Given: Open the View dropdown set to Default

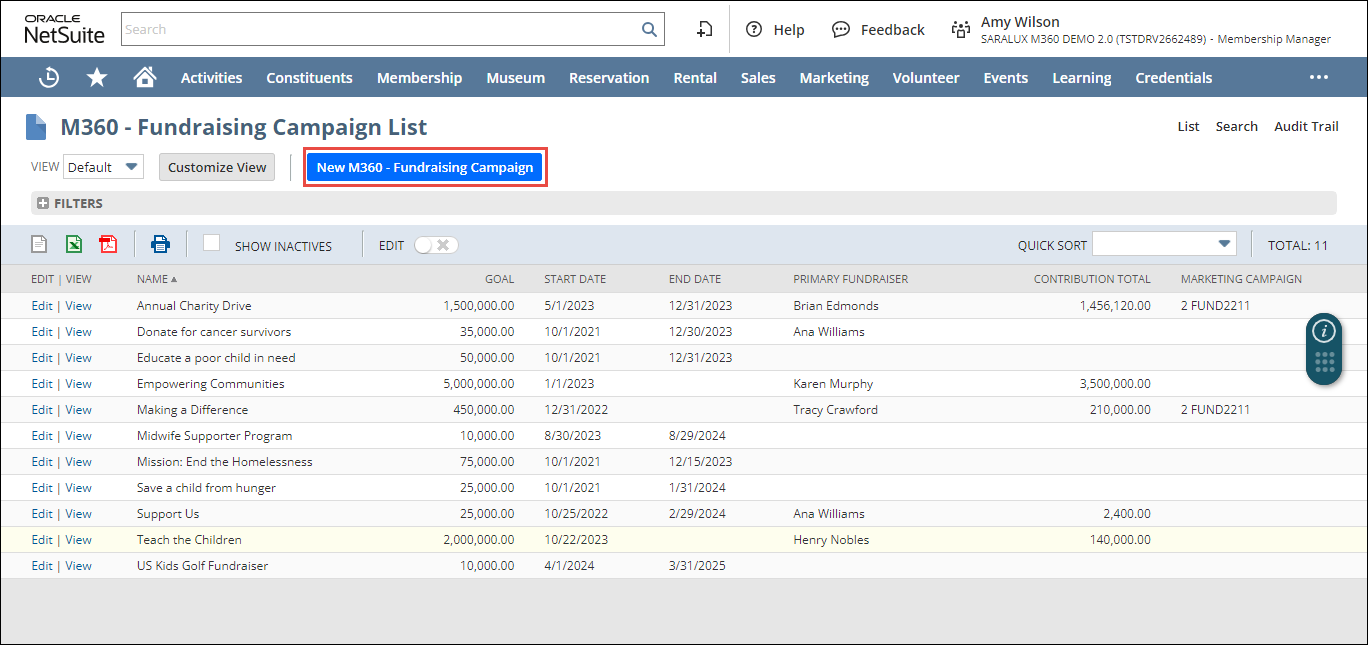Looking at the screenshot, I should click(x=104, y=167).
